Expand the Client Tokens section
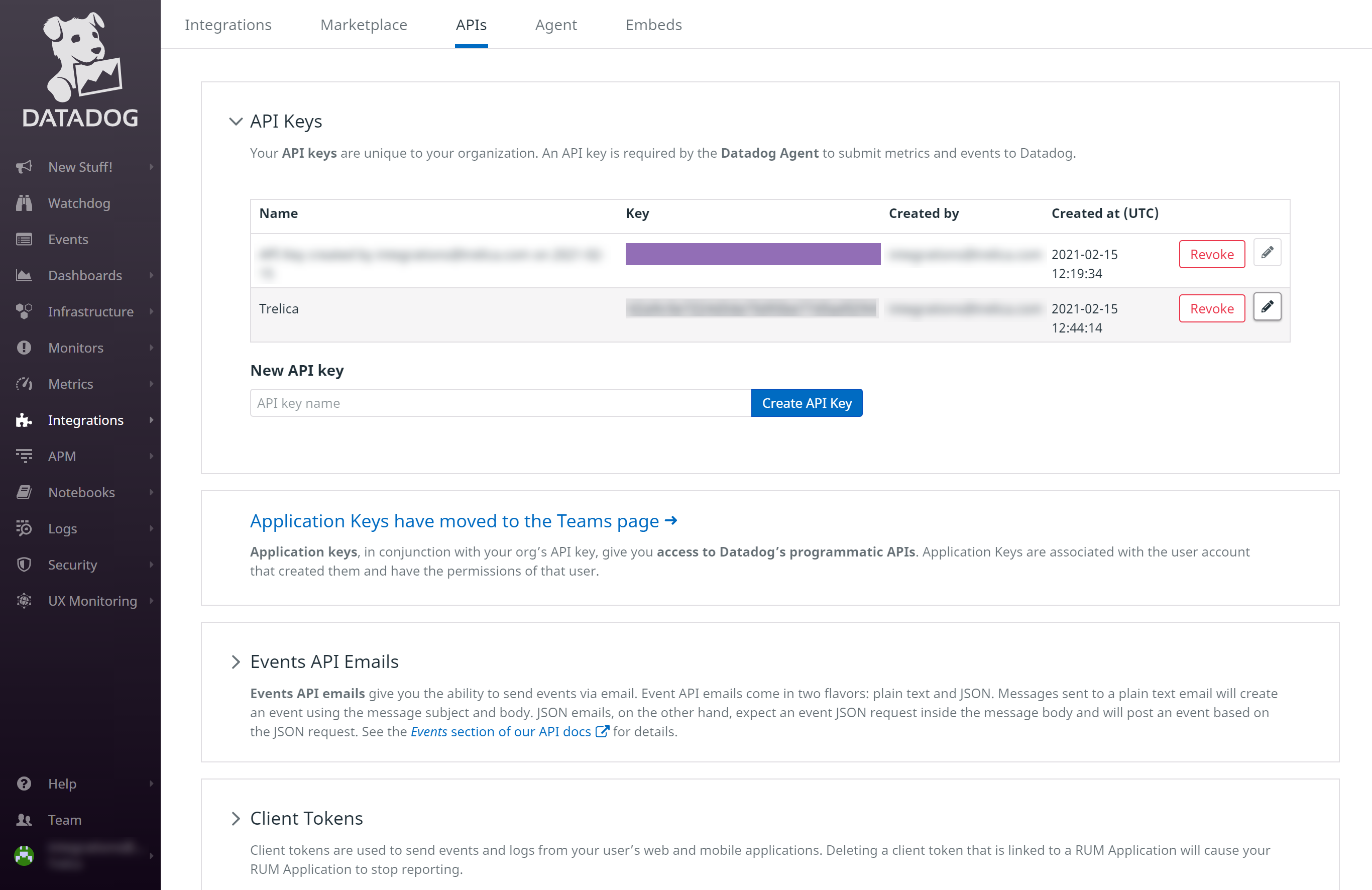The width and height of the screenshot is (1372, 890). tap(235, 819)
